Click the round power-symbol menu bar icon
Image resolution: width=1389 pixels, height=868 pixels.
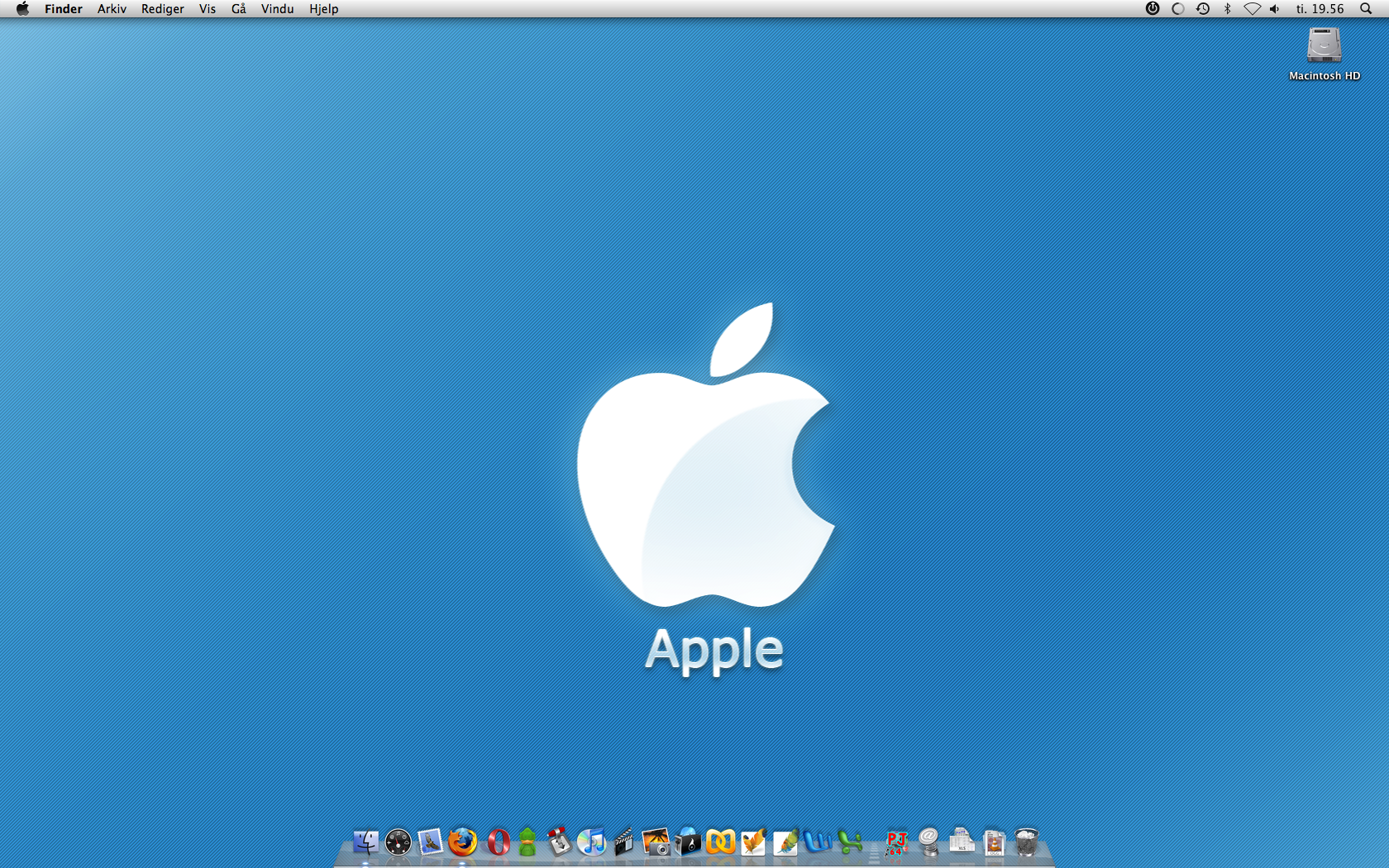[1153, 9]
